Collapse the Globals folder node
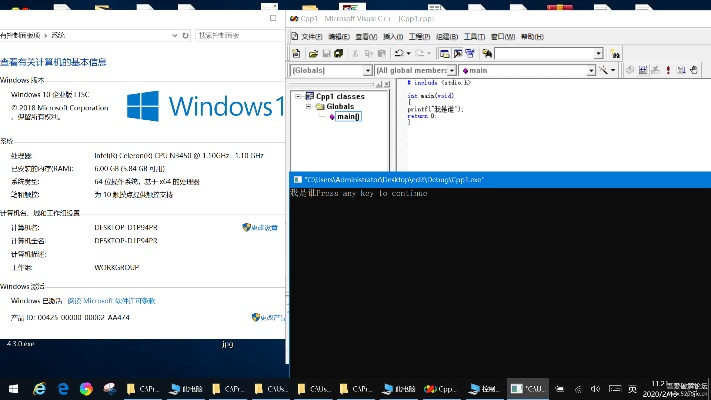The height and width of the screenshot is (400, 711). (308, 106)
